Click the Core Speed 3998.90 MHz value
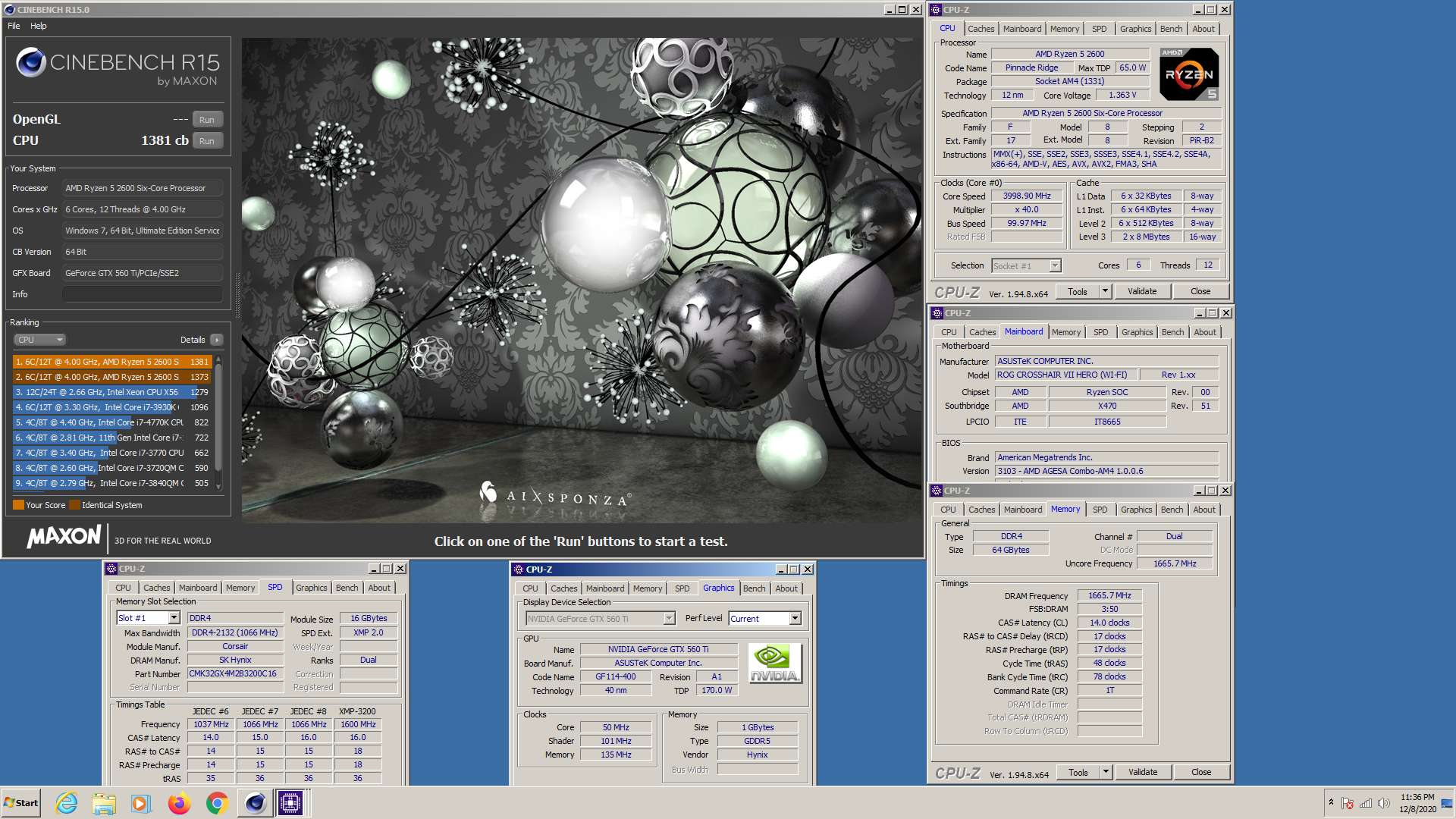Image resolution: width=1456 pixels, height=819 pixels. (1027, 196)
